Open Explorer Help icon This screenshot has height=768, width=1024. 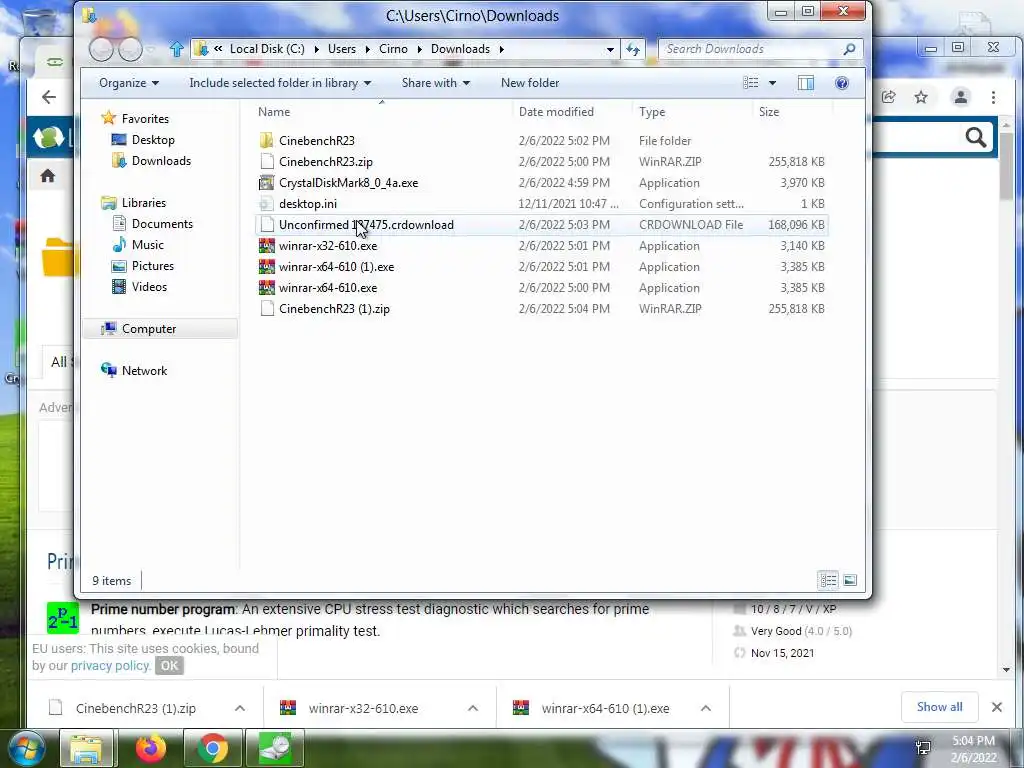(842, 83)
